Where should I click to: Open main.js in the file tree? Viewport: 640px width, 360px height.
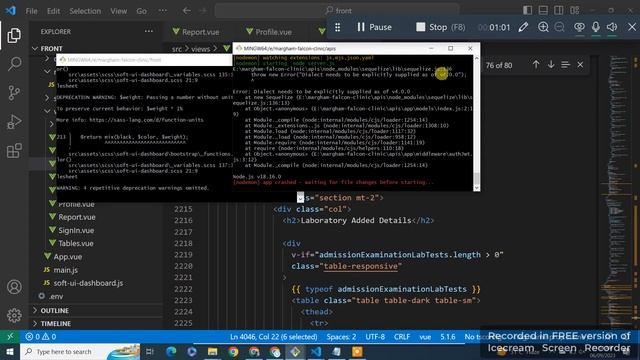coord(66,270)
